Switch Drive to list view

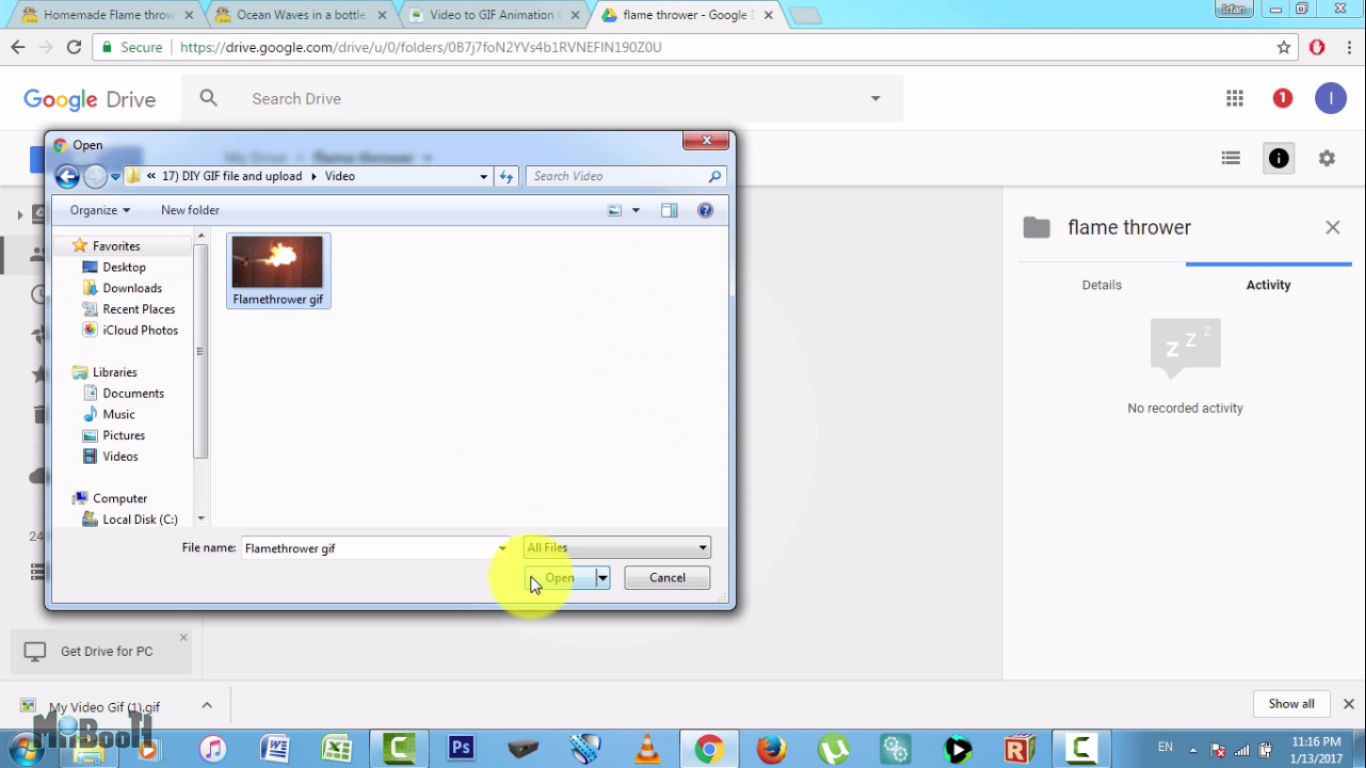tap(1231, 158)
